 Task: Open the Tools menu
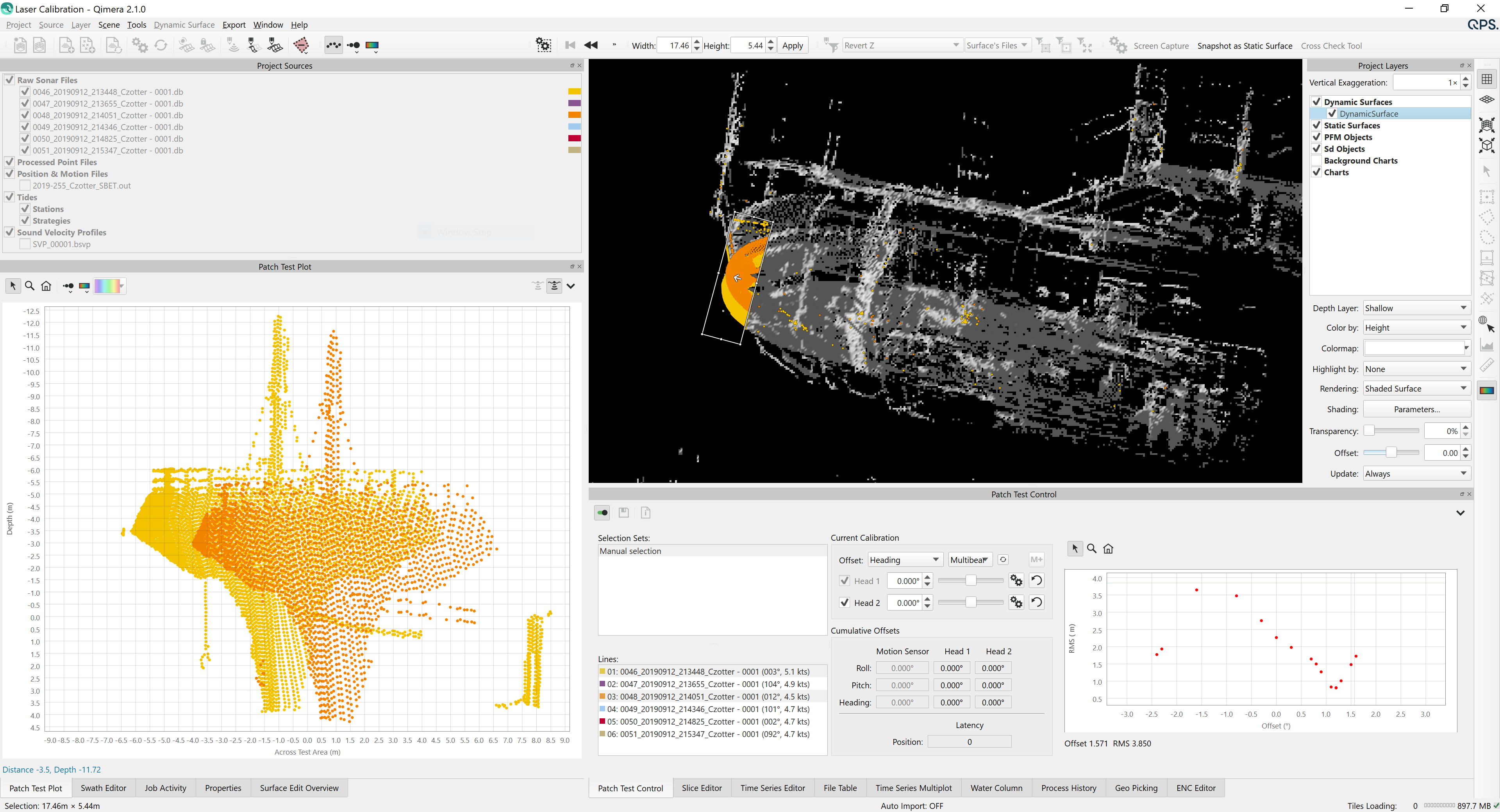click(x=136, y=25)
